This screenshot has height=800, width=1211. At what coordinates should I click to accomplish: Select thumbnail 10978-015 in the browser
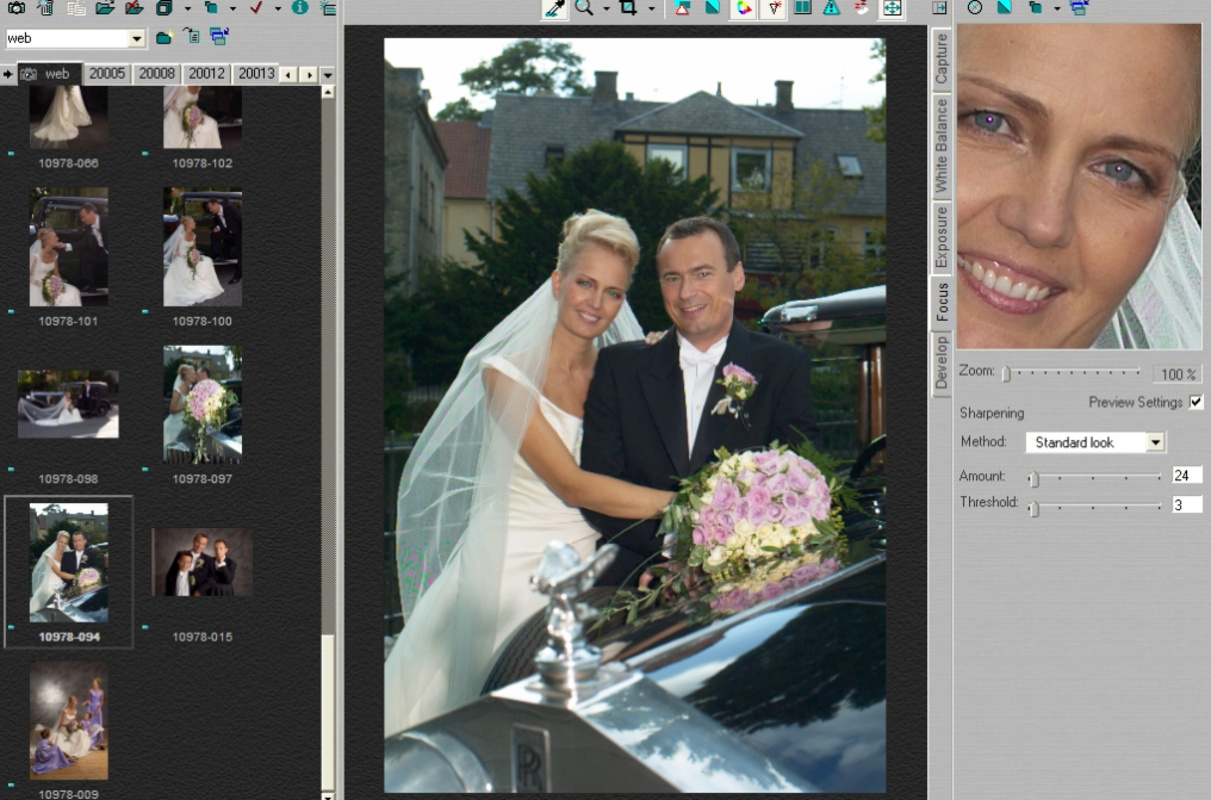[x=200, y=563]
